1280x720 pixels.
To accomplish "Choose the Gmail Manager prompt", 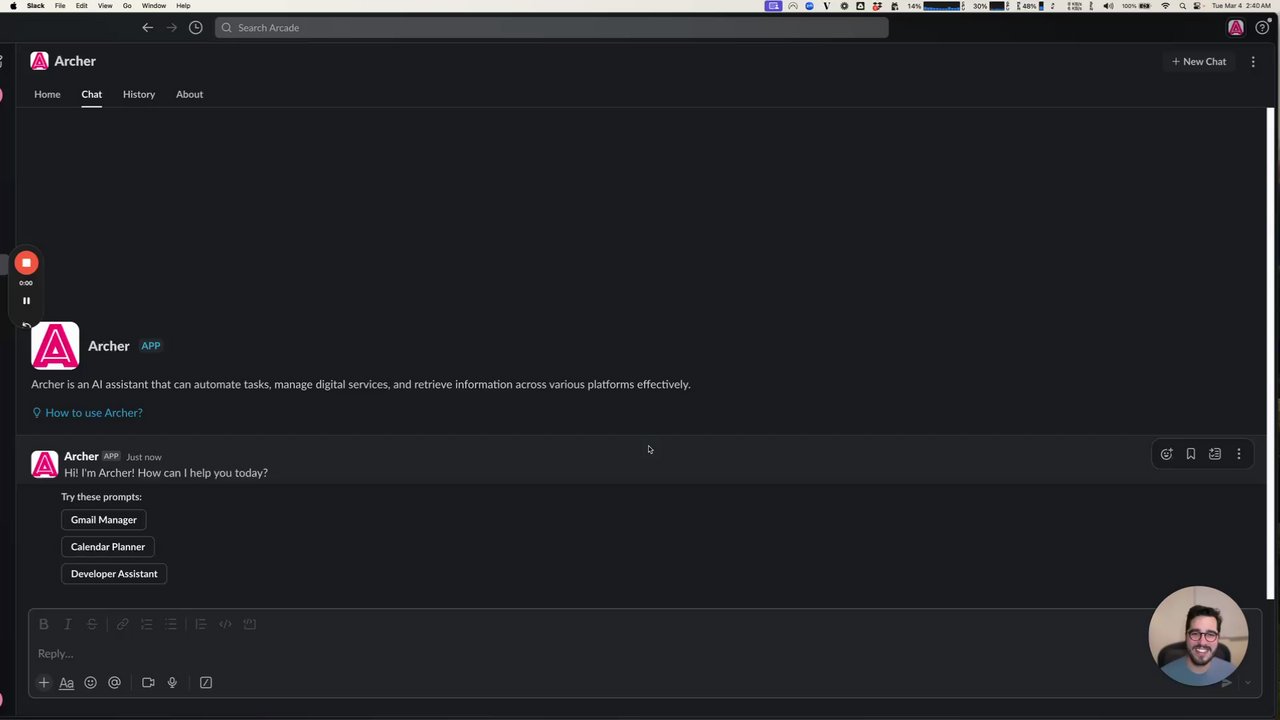I will (x=104, y=520).
